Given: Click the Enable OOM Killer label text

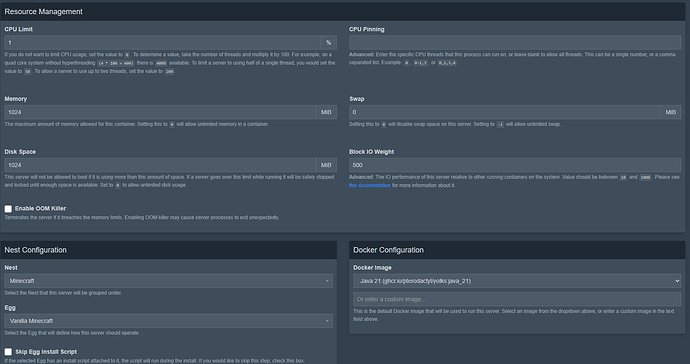Looking at the screenshot, I should 40,208.
